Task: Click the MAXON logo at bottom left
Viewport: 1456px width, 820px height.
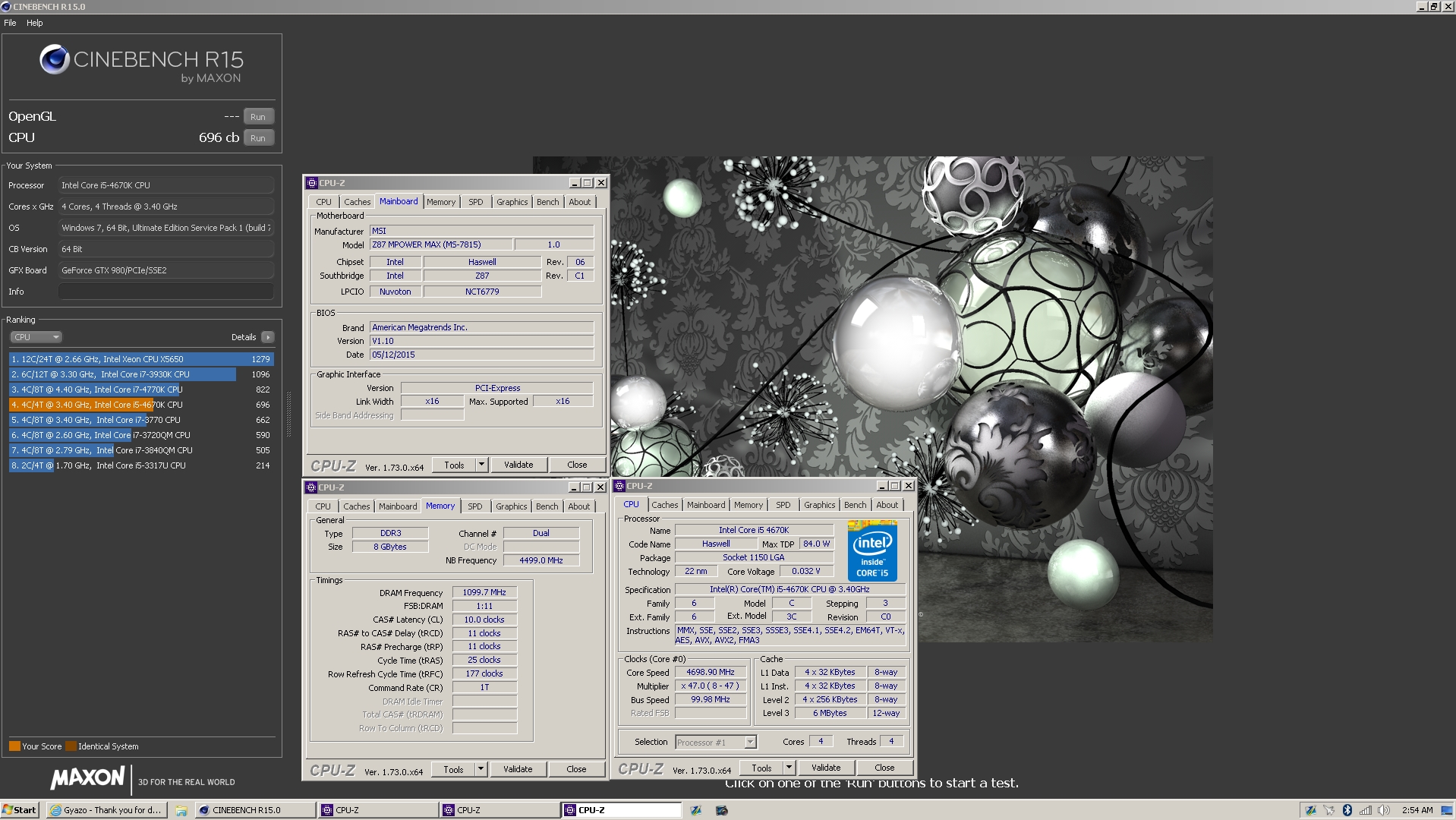Action: [88, 777]
